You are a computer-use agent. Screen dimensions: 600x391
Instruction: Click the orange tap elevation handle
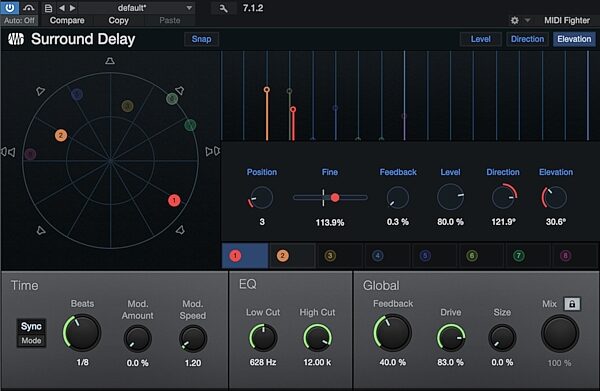tap(267, 90)
